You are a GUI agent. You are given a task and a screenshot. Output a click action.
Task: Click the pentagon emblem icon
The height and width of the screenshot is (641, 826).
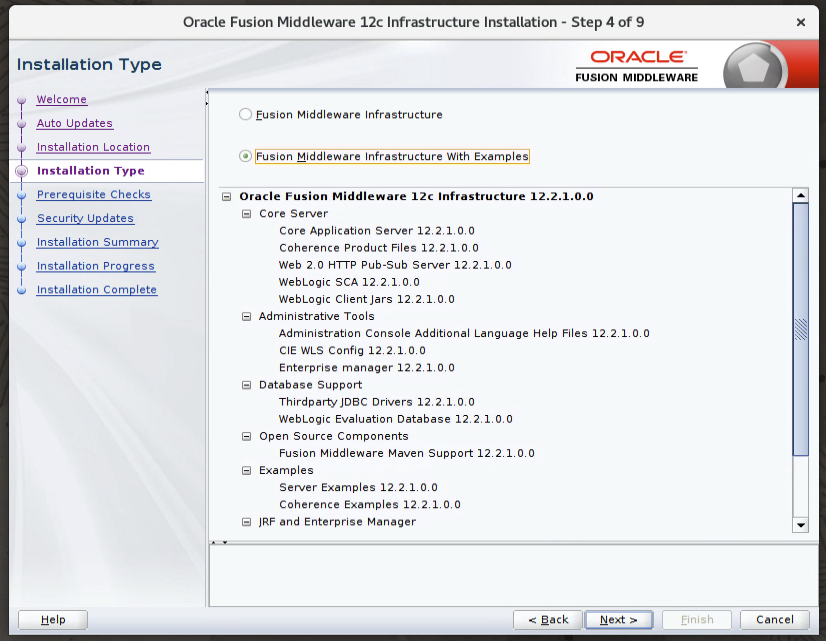[x=753, y=67]
